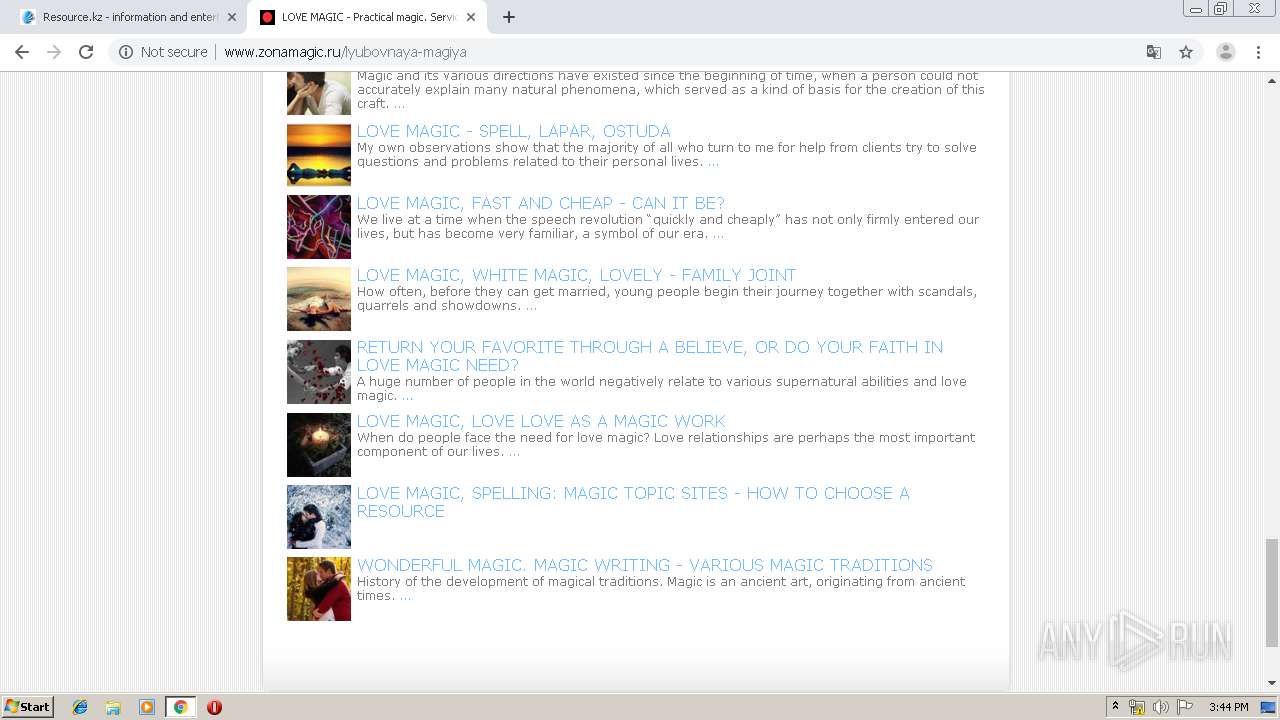Click autumn couple thumbnail for Wonderful Magic
This screenshot has width=1280, height=720.
(319, 589)
